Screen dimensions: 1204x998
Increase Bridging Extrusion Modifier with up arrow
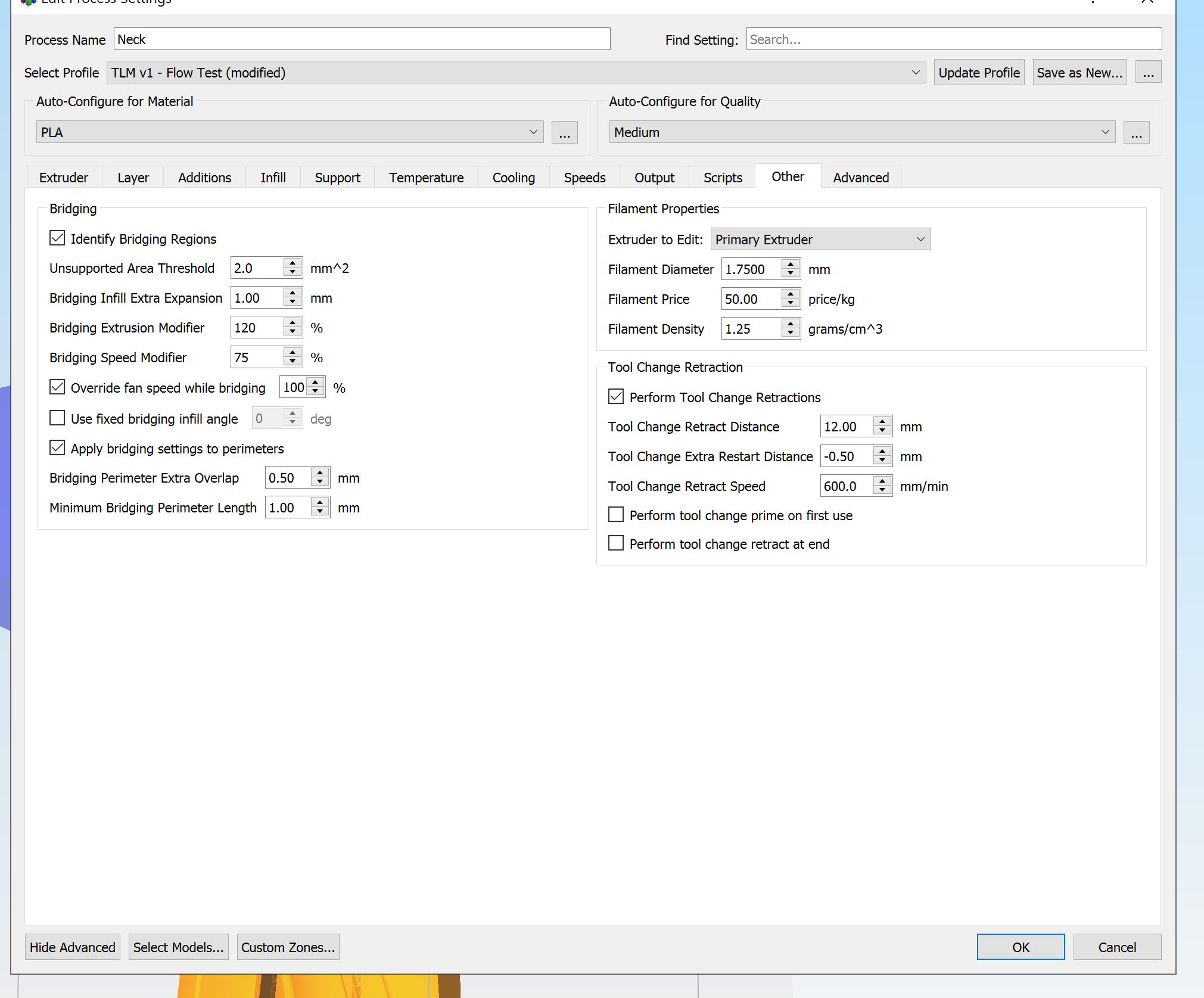pyautogui.click(x=293, y=322)
